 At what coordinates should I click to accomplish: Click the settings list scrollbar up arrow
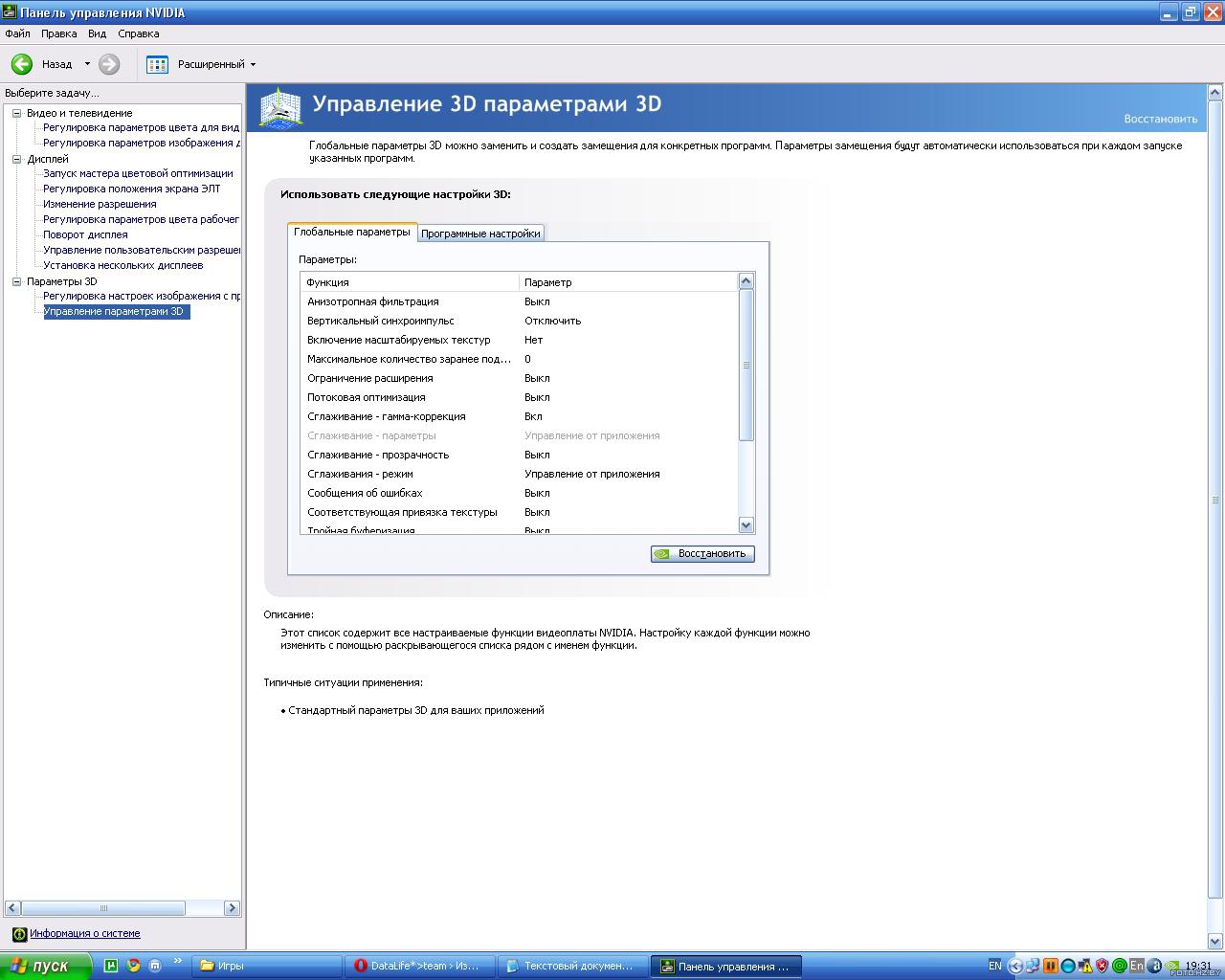[x=746, y=280]
